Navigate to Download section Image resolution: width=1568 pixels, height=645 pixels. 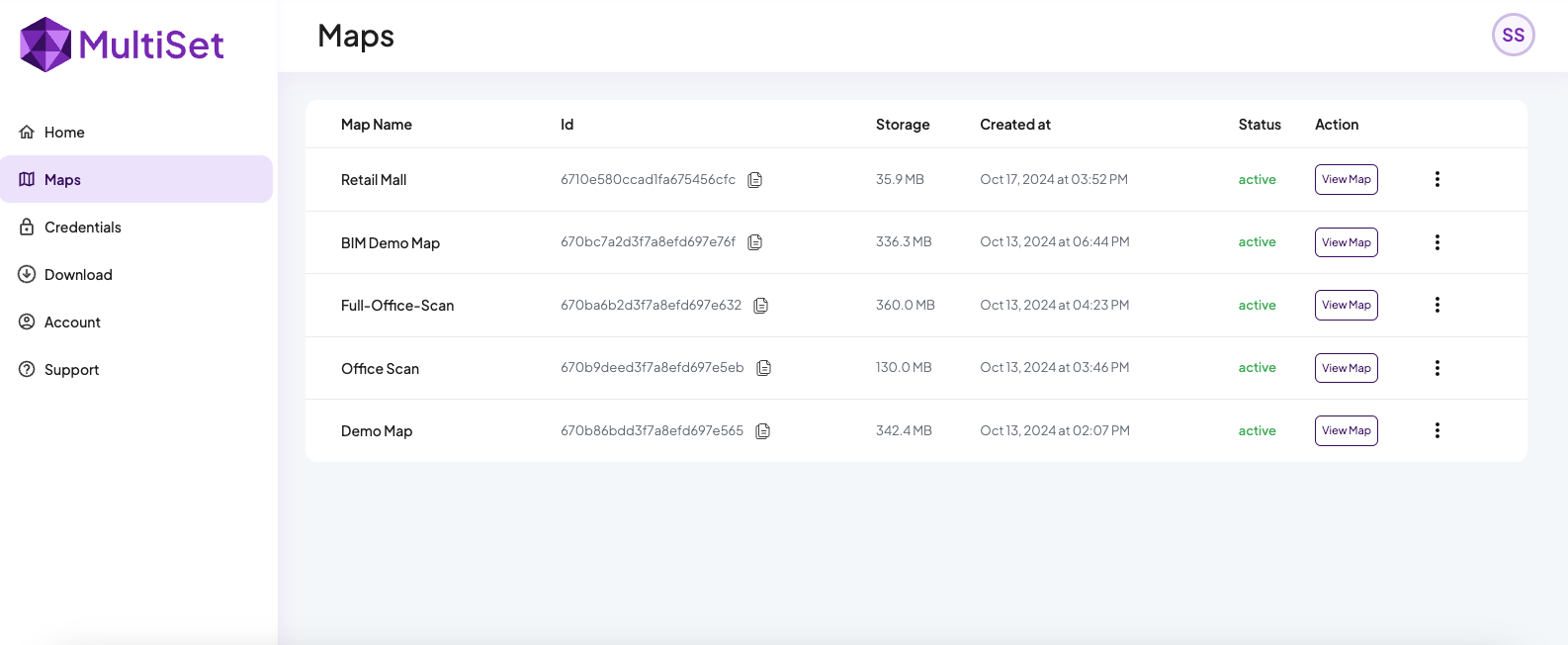pos(78,275)
